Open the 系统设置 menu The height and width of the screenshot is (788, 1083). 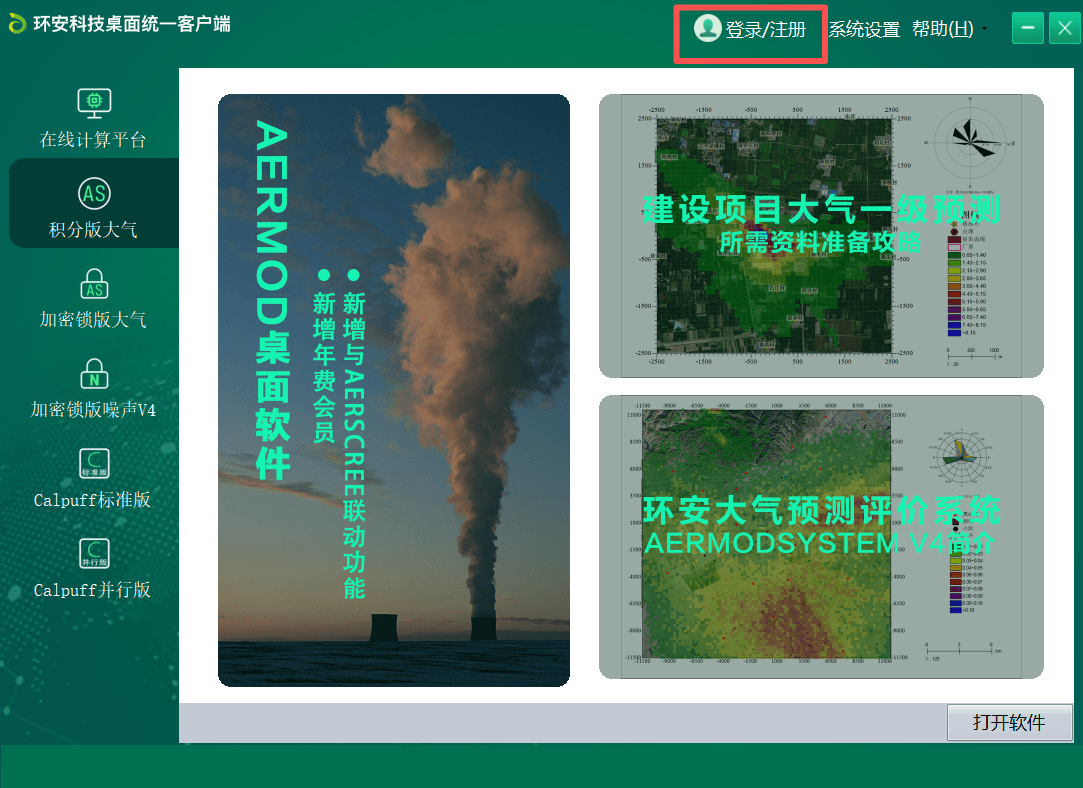pos(864,30)
